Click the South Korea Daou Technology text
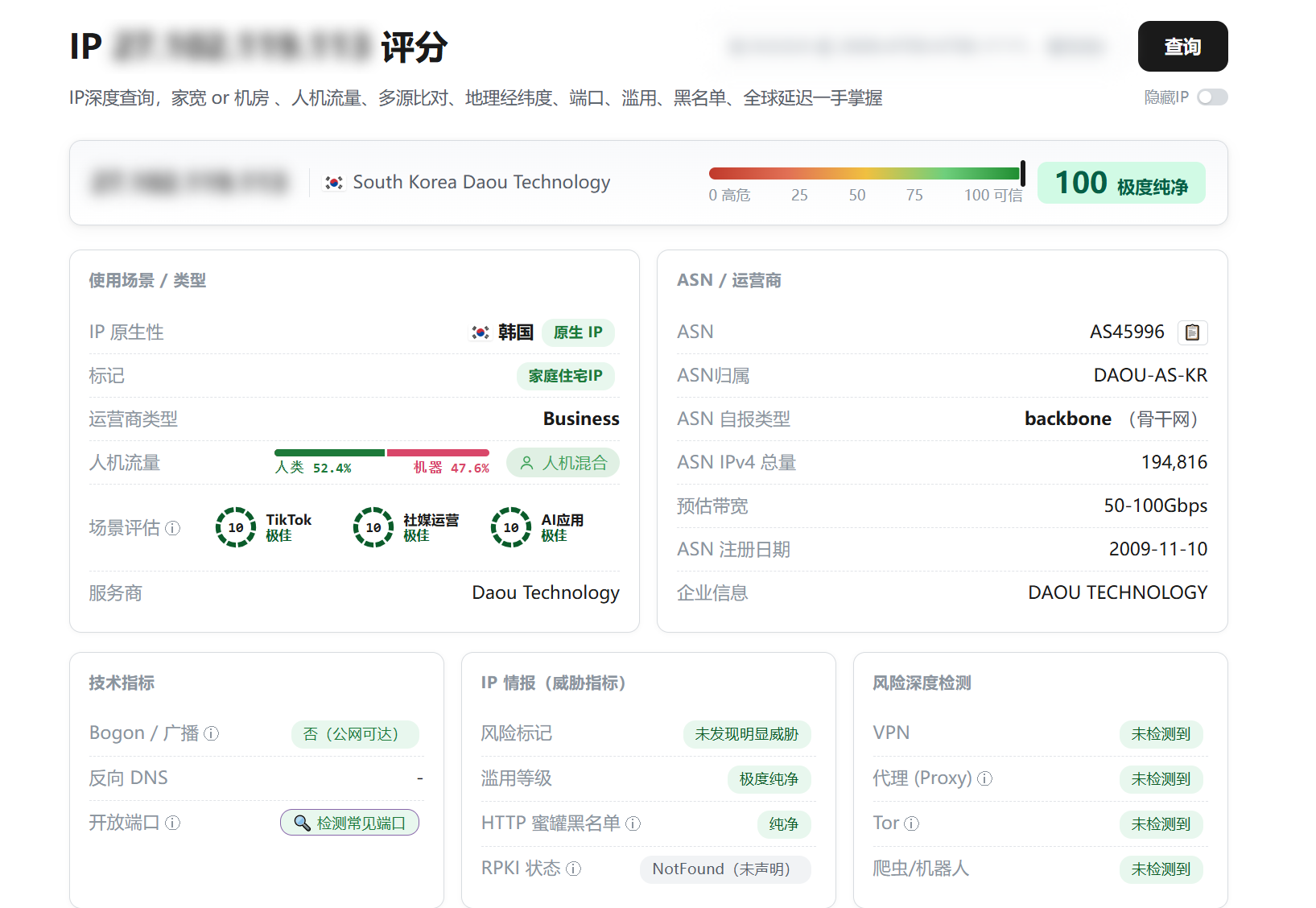1316x908 pixels. pyautogui.click(x=481, y=183)
